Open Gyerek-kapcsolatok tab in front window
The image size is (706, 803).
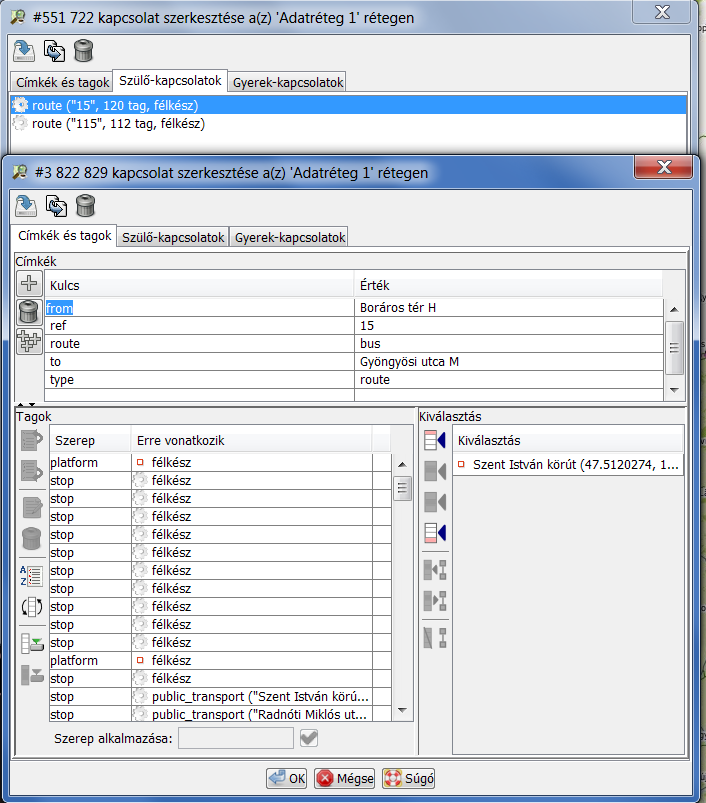coord(289,238)
